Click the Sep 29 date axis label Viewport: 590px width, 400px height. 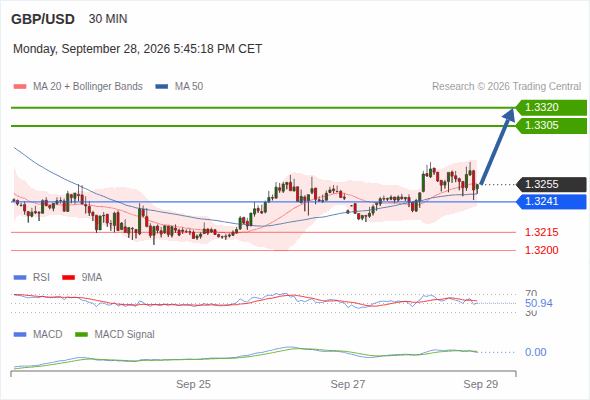tap(481, 385)
